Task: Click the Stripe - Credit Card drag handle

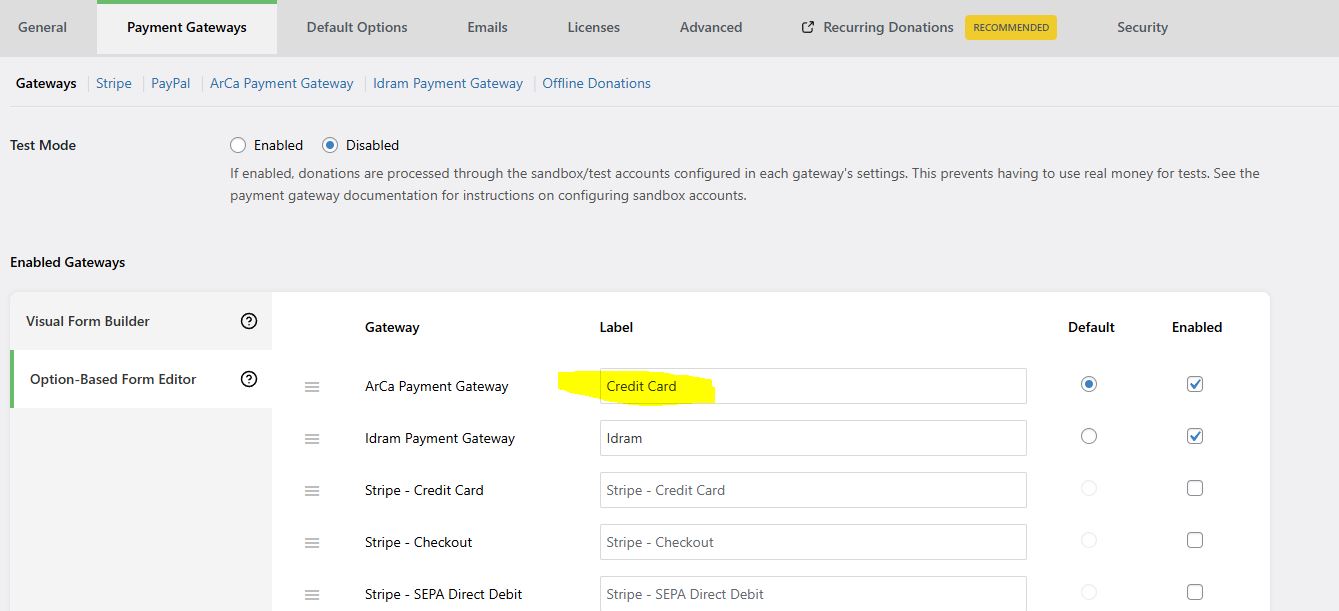Action: pyautogui.click(x=312, y=491)
